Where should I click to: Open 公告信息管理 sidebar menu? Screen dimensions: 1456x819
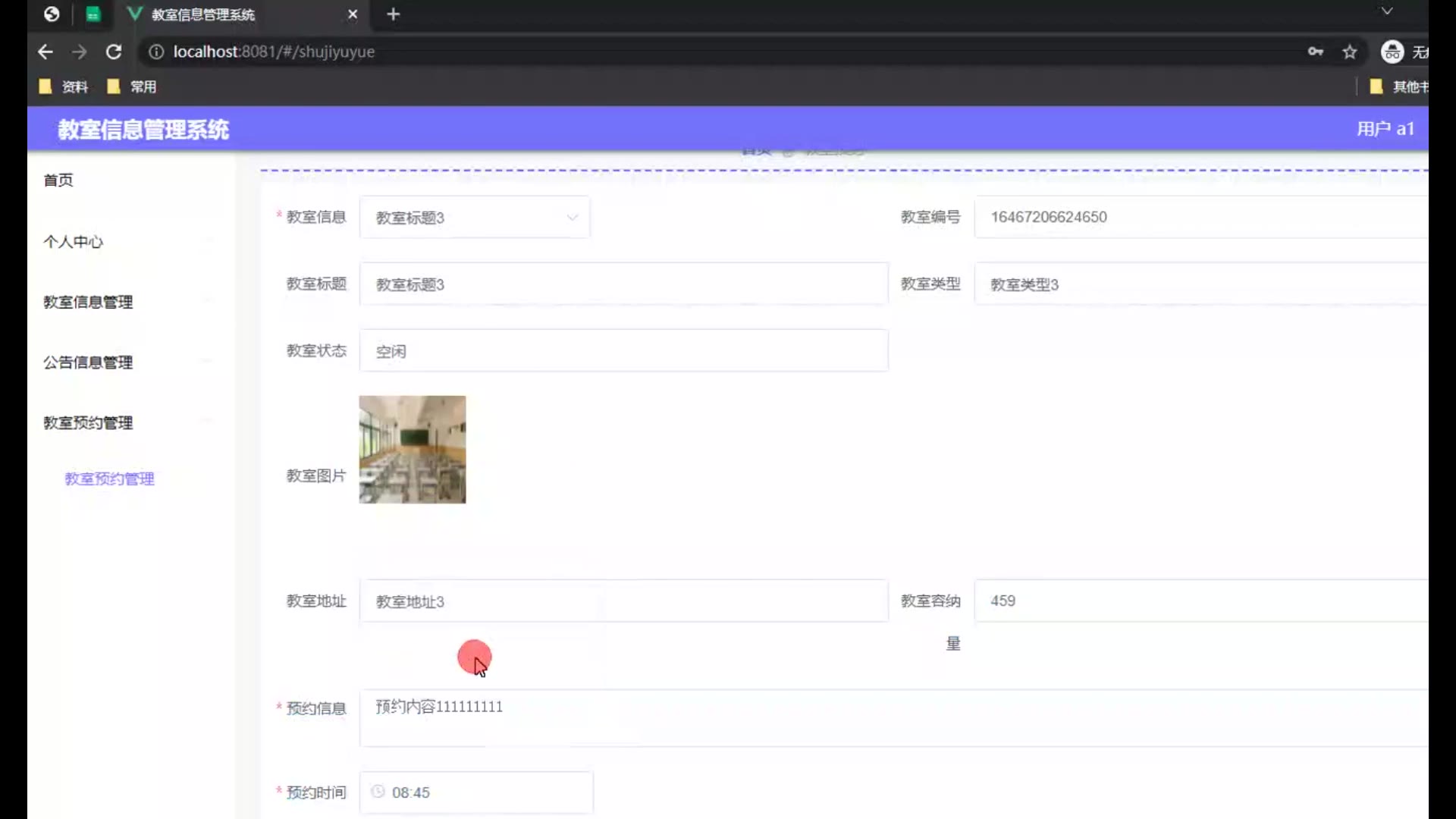(x=88, y=362)
